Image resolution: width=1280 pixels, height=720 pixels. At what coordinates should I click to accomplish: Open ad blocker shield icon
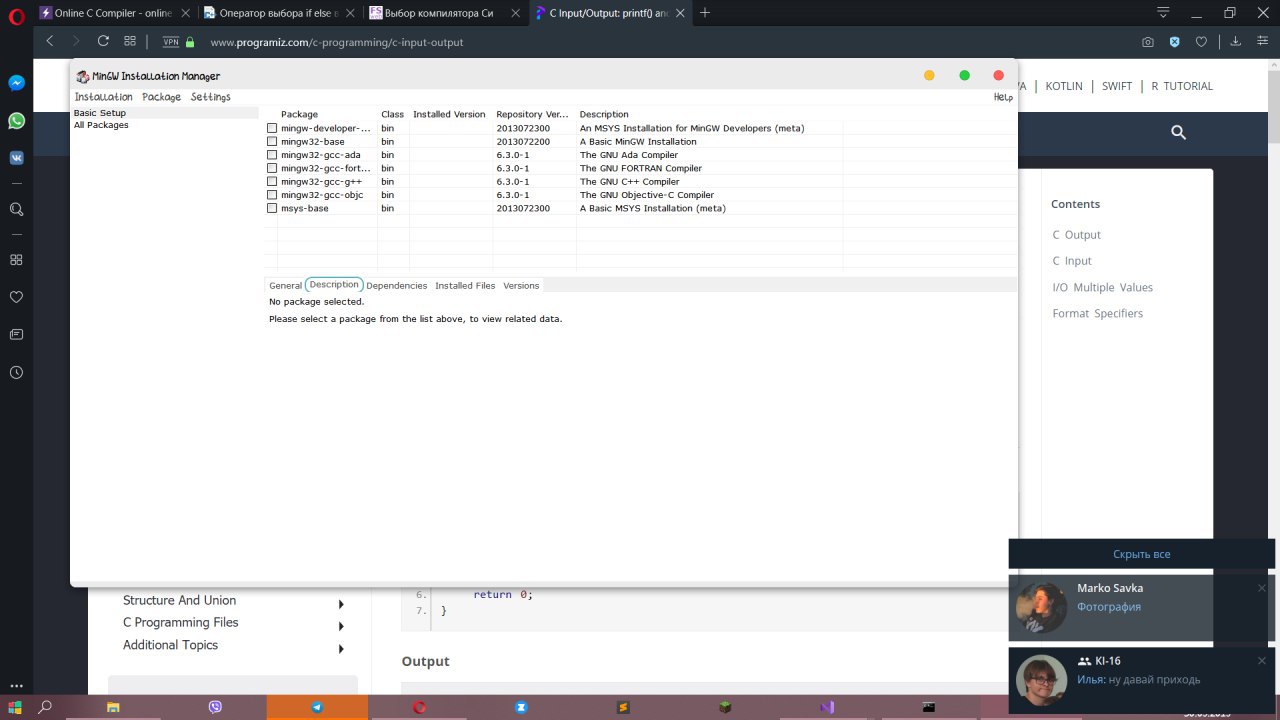pos(1175,42)
